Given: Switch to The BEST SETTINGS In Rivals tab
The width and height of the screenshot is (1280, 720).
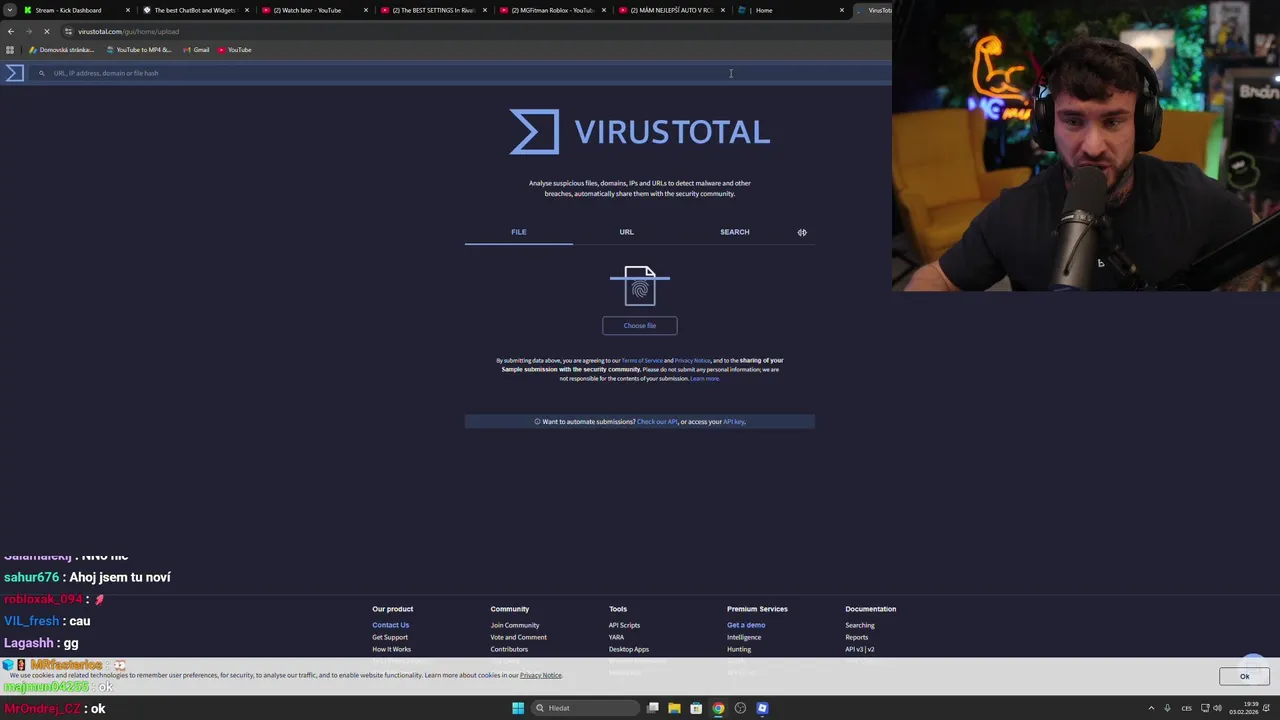Looking at the screenshot, I should (x=433, y=10).
